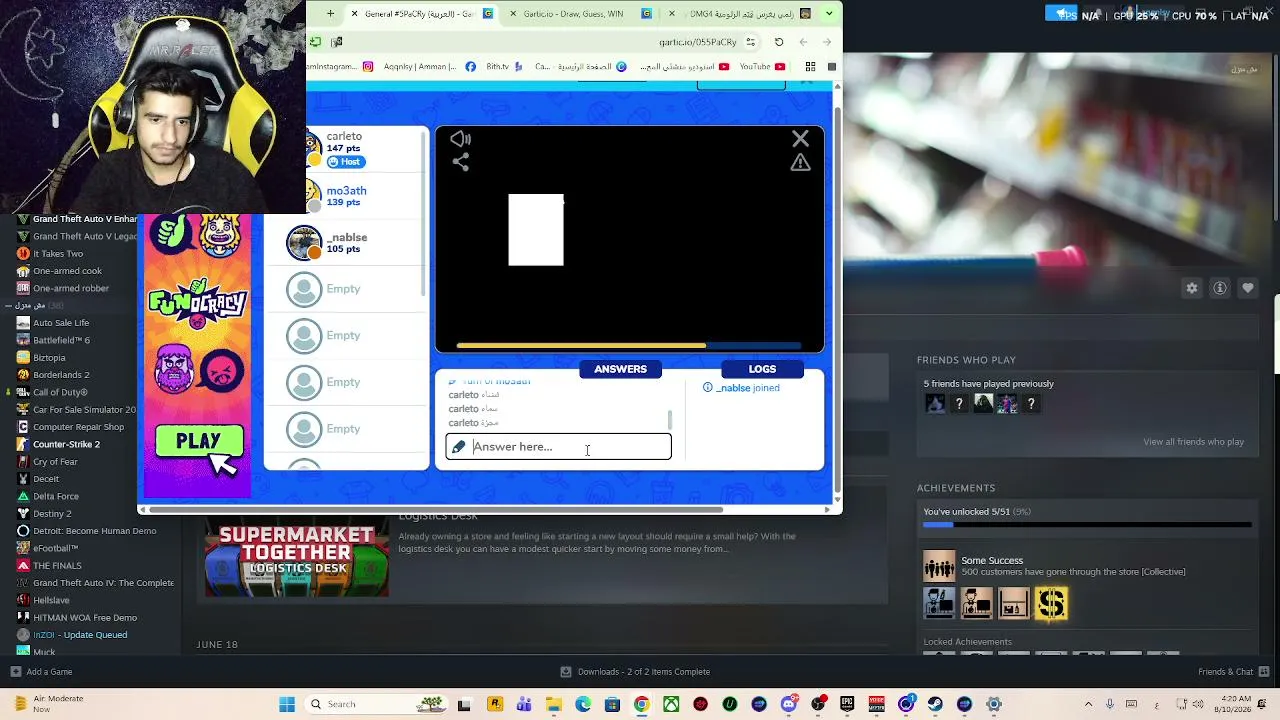The image size is (1280, 720).
Task: Open the browser tab search dropdown
Action: tap(829, 14)
